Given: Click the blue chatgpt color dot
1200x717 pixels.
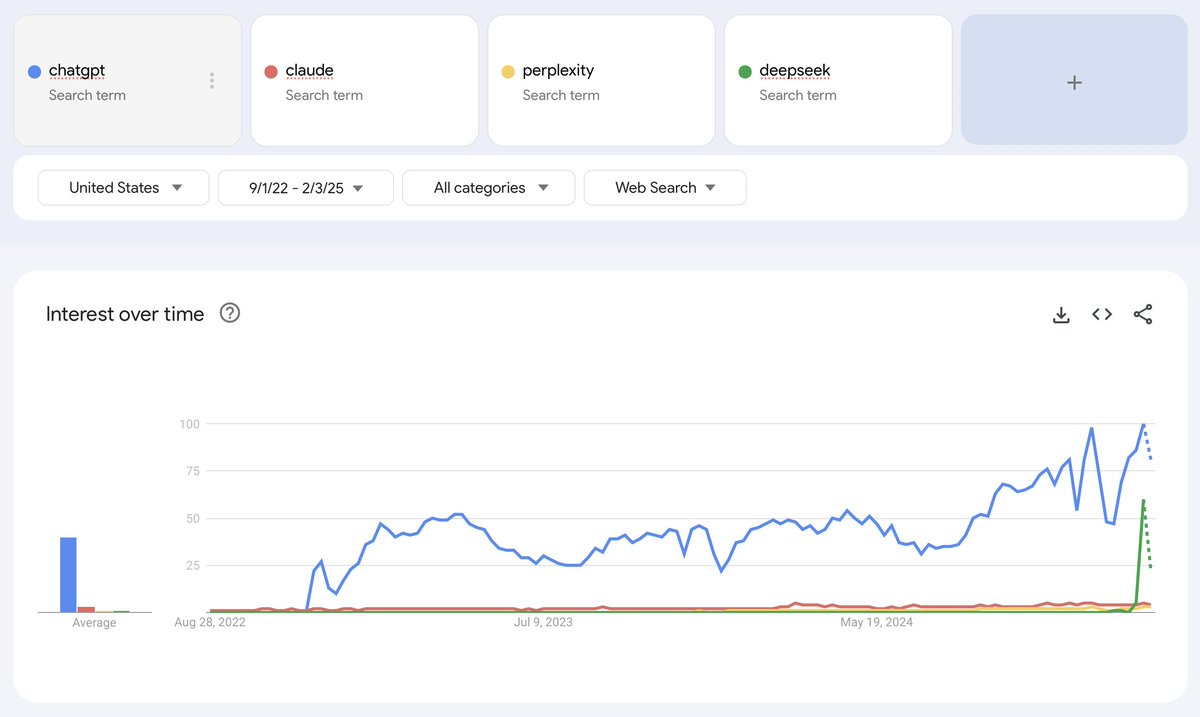Looking at the screenshot, I should click(x=34, y=71).
